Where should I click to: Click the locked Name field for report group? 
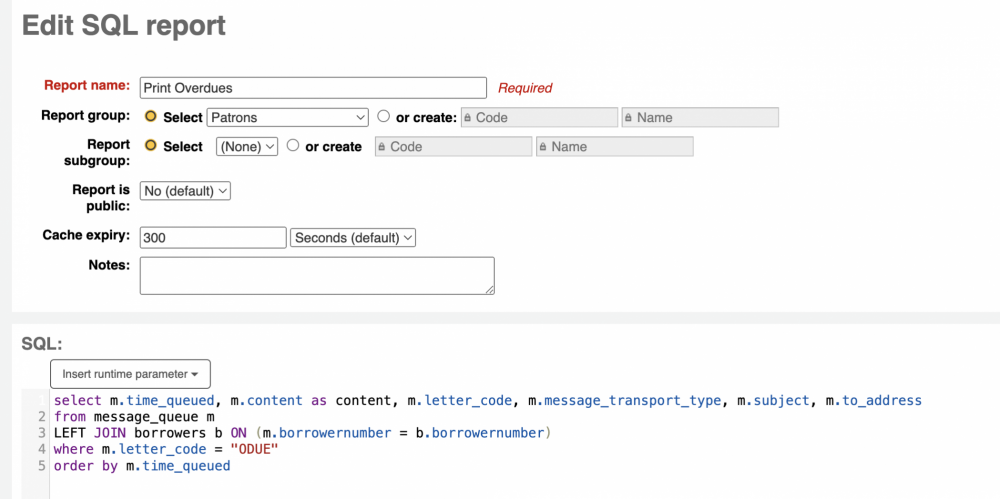pos(700,117)
